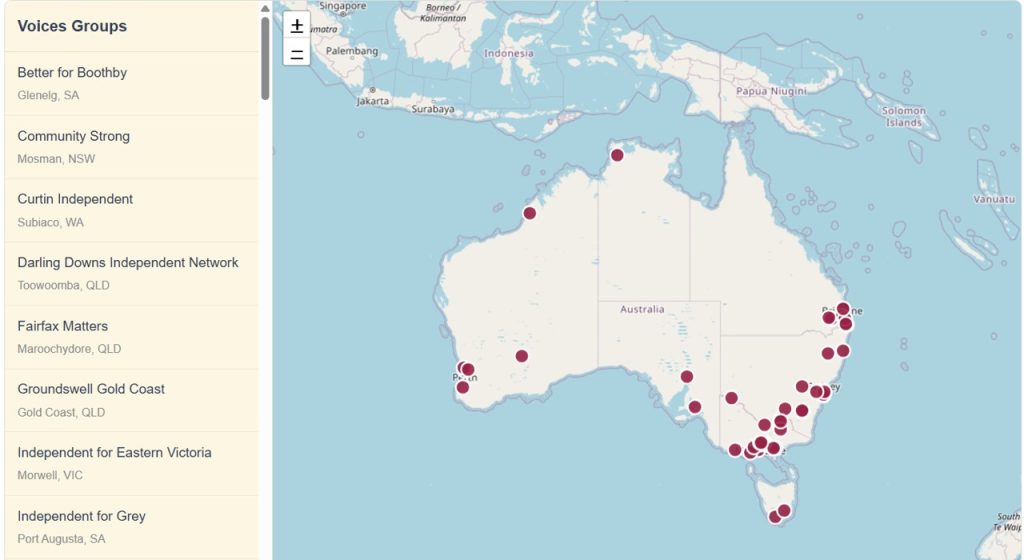The height and width of the screenshot is (560, 1024).
Task: Click the inland marker west of Sydney
Action: click(x=803, y=386)
